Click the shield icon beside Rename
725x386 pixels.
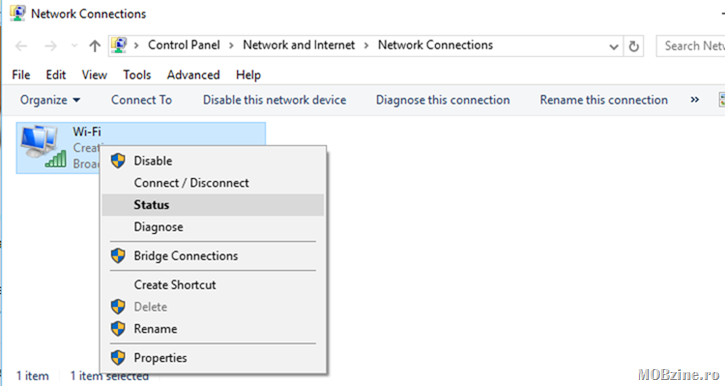pyautogui.click(x=118, y=329)
